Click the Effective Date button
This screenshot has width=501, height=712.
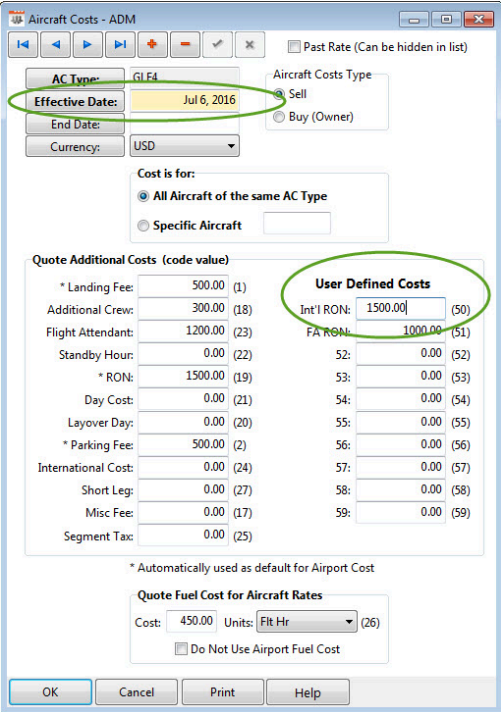pyautogui.click(x=75, y=101)
